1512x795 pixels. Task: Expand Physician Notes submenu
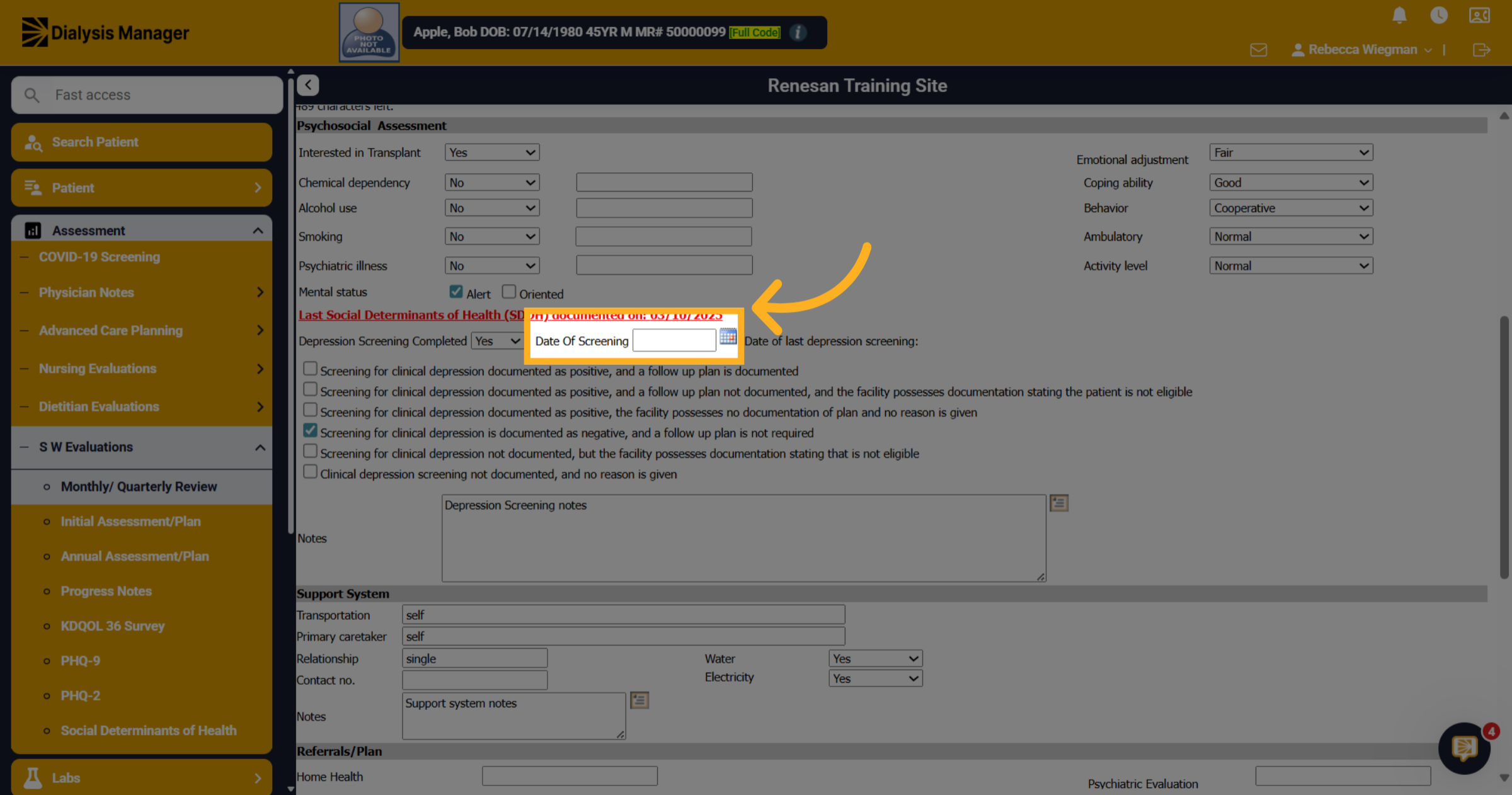tap(142, 292)
